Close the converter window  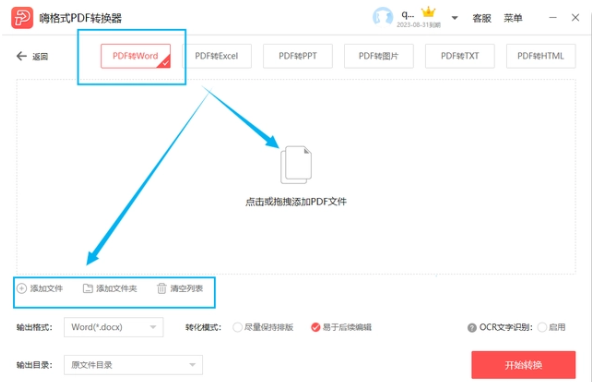[575, 17]
